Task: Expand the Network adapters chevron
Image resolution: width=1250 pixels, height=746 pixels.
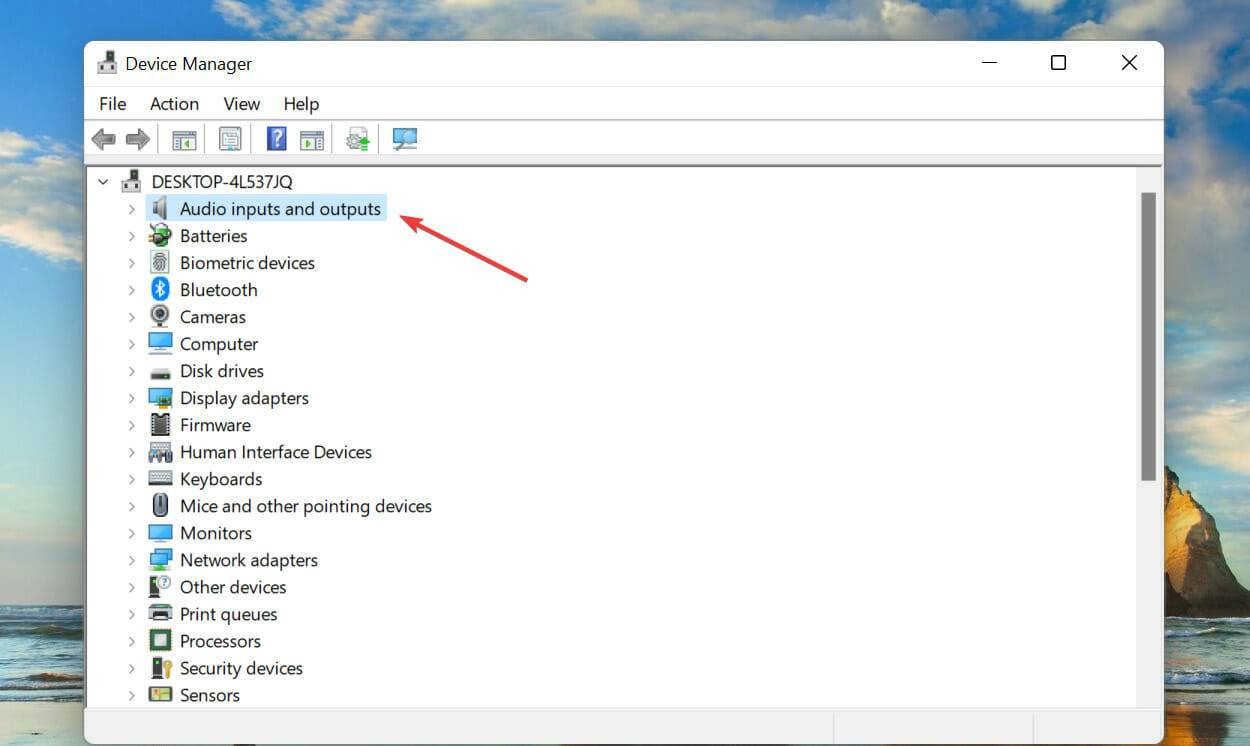Action: tap(131, 560)
